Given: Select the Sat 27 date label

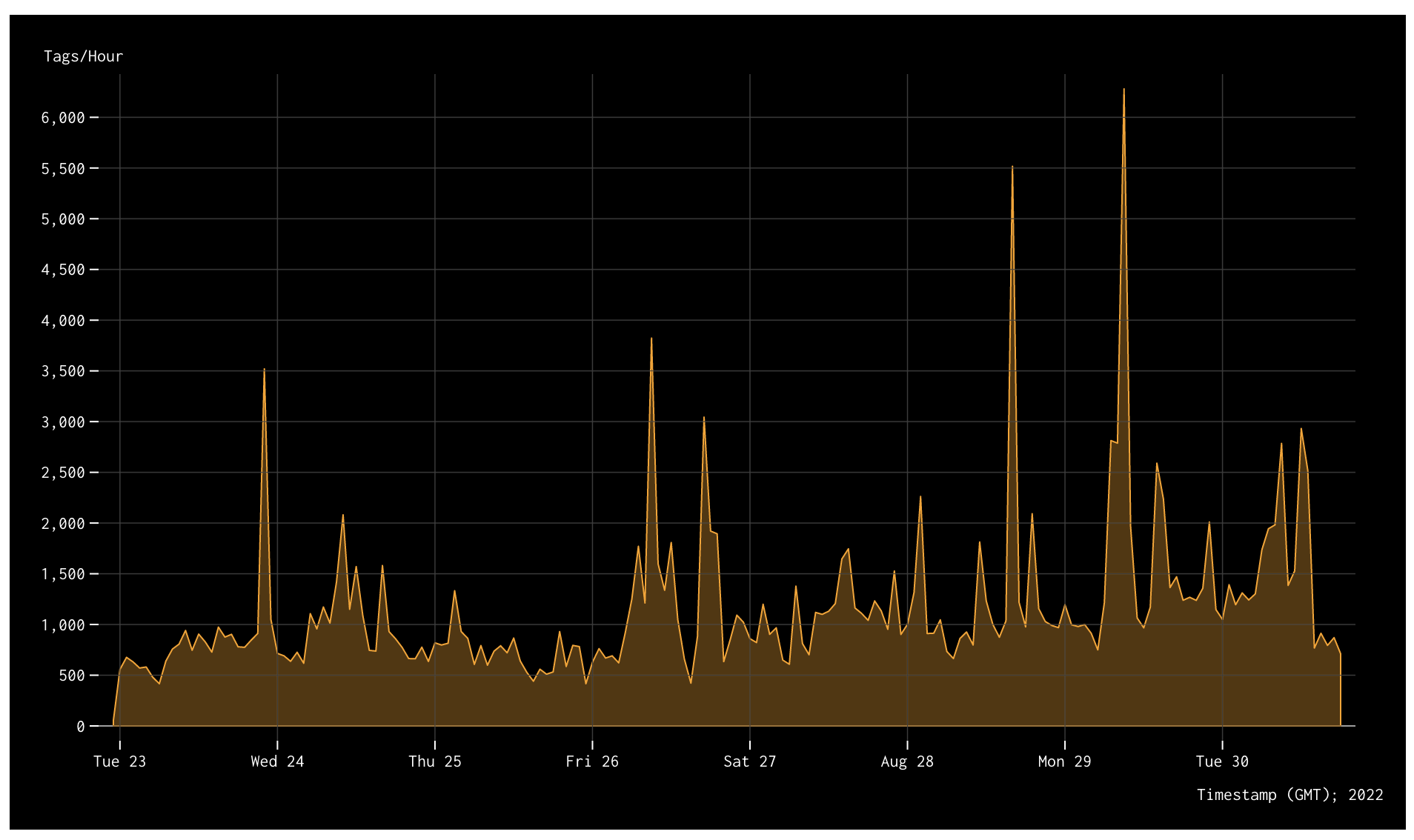Looking at the screenshot, I should click(750, 761).
